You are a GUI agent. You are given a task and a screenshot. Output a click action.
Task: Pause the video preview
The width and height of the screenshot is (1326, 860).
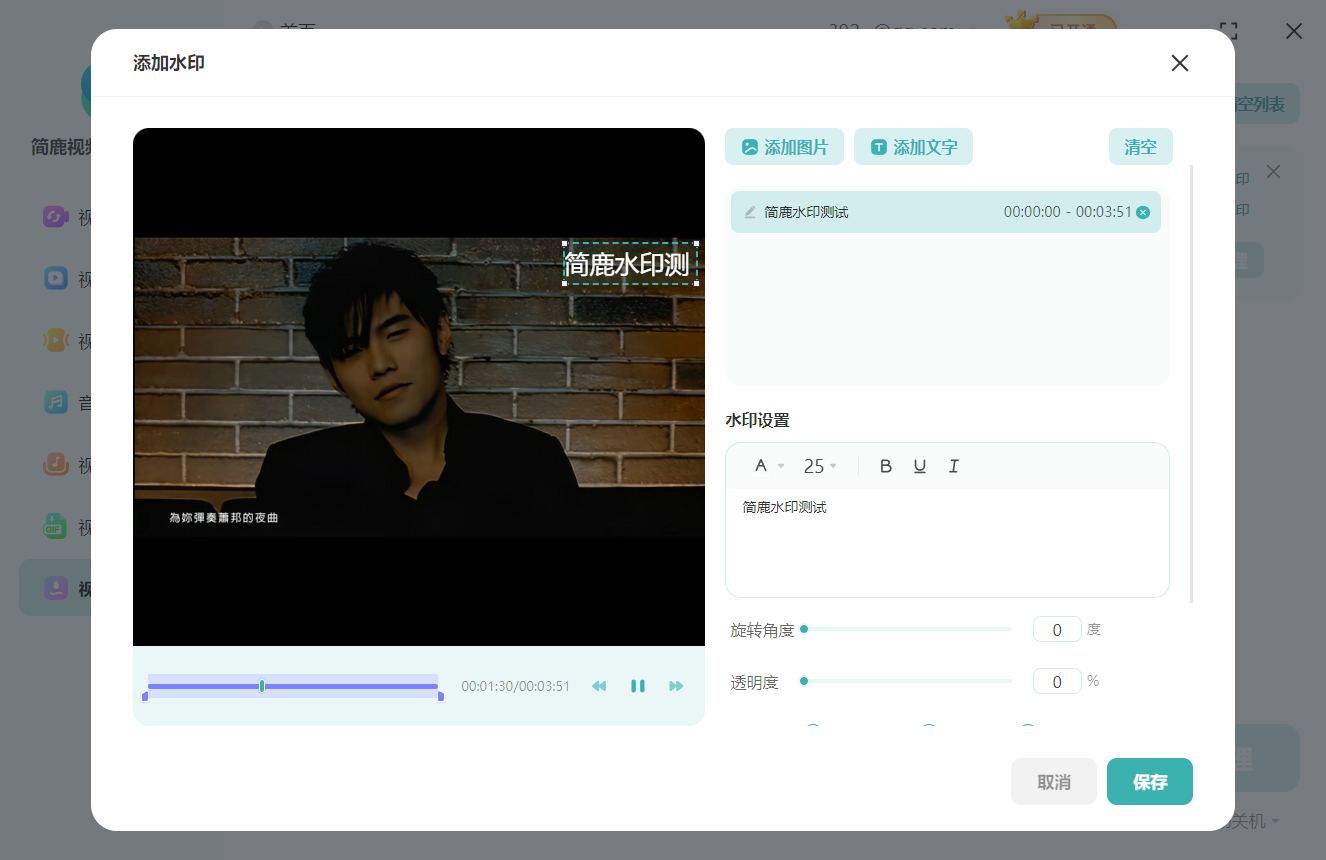click(x=637, y=686)
